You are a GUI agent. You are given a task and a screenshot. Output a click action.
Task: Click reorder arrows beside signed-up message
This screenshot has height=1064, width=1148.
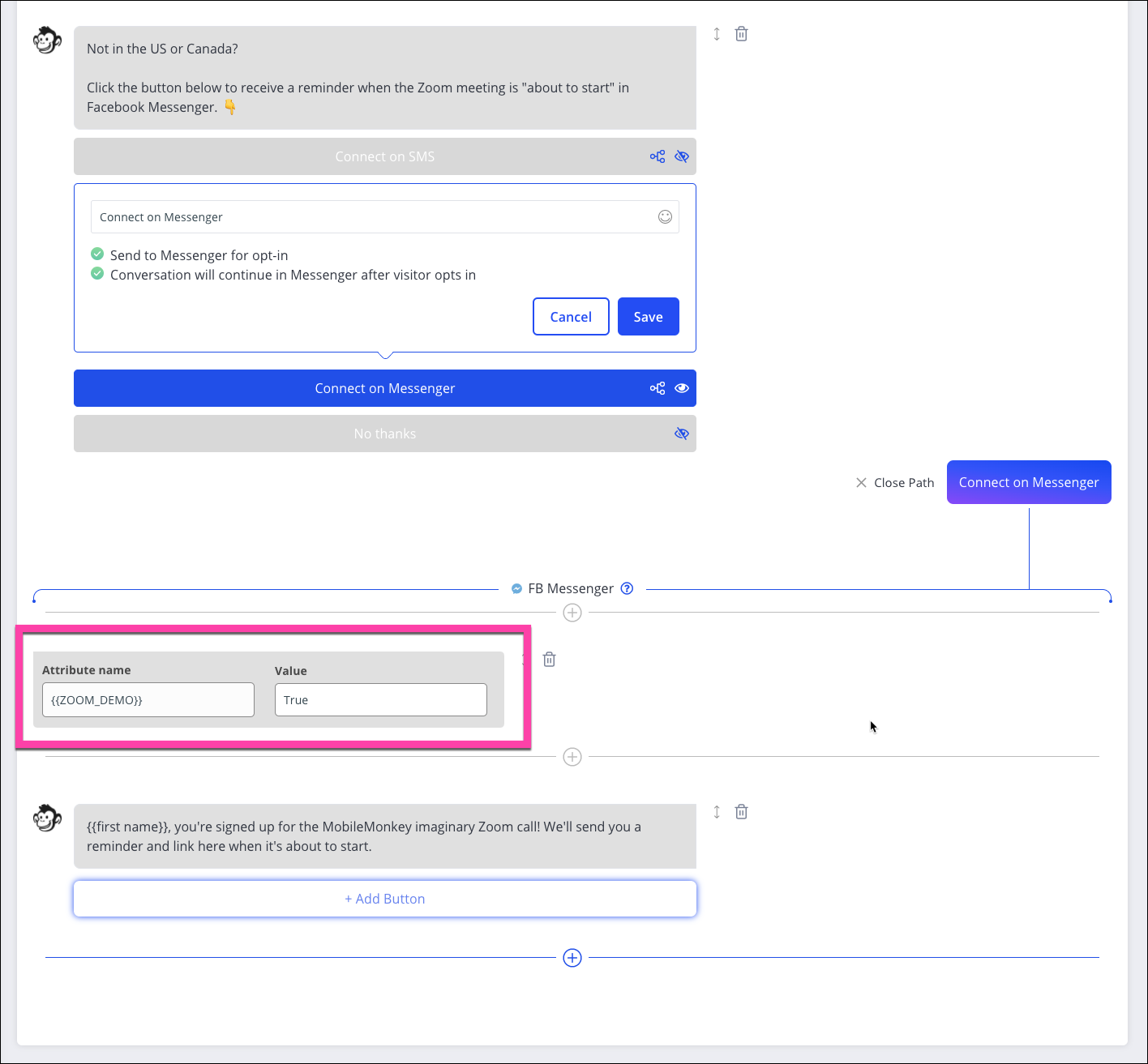(x=717, y=812)
